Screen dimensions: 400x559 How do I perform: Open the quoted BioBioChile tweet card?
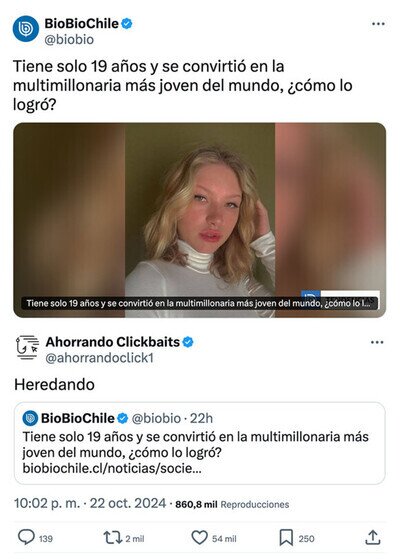[200, 443]
